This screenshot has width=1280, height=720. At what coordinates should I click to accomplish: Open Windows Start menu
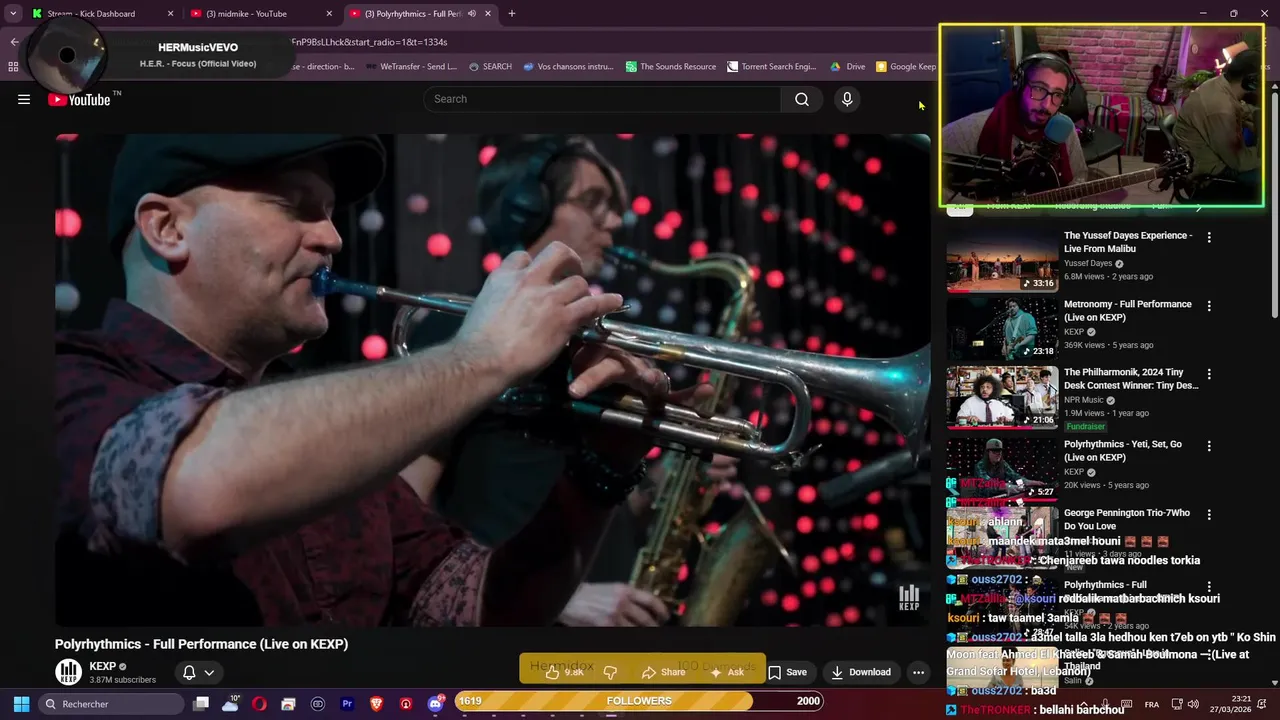click(21, 704)
